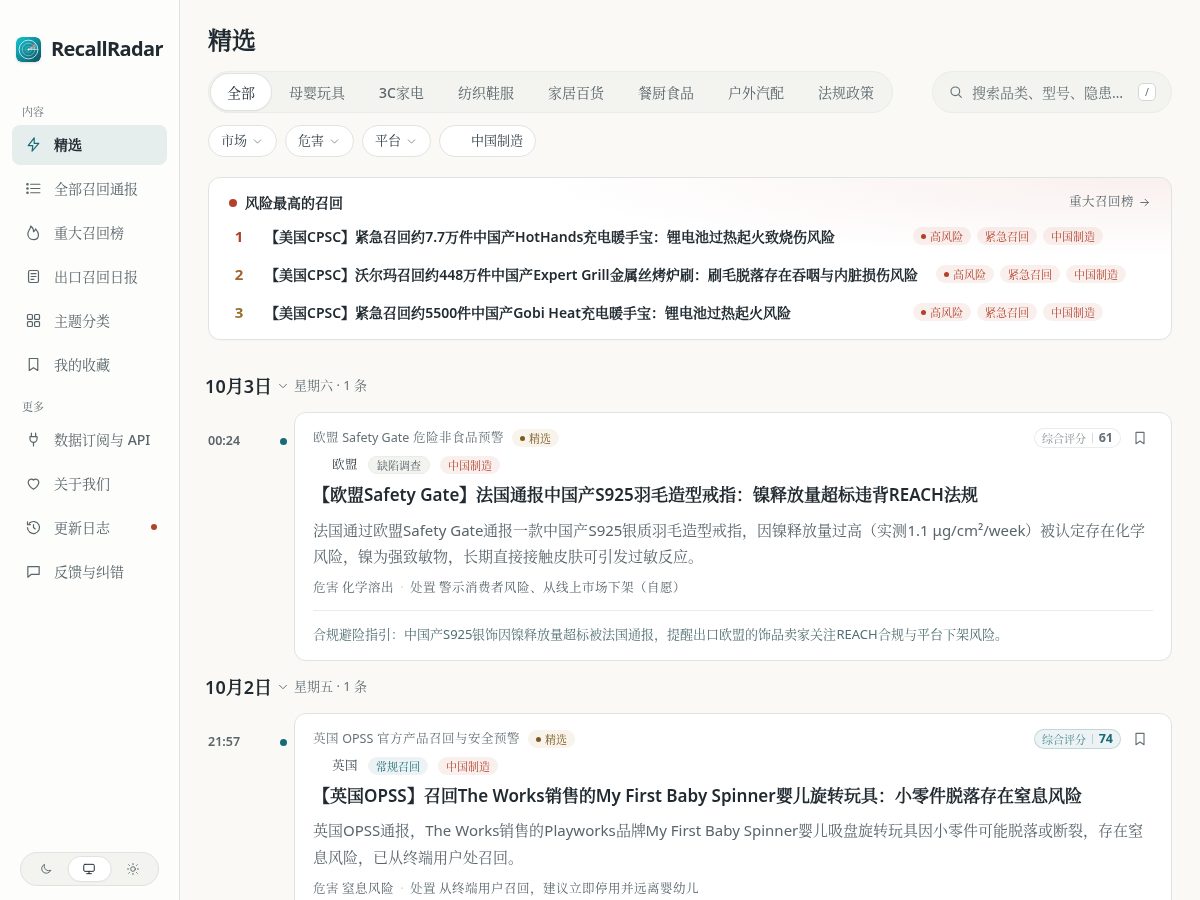The width and height of the screenshot is (1200, 900).
Task: Open the 危害 filter dropdown
Action: point(319,141)
